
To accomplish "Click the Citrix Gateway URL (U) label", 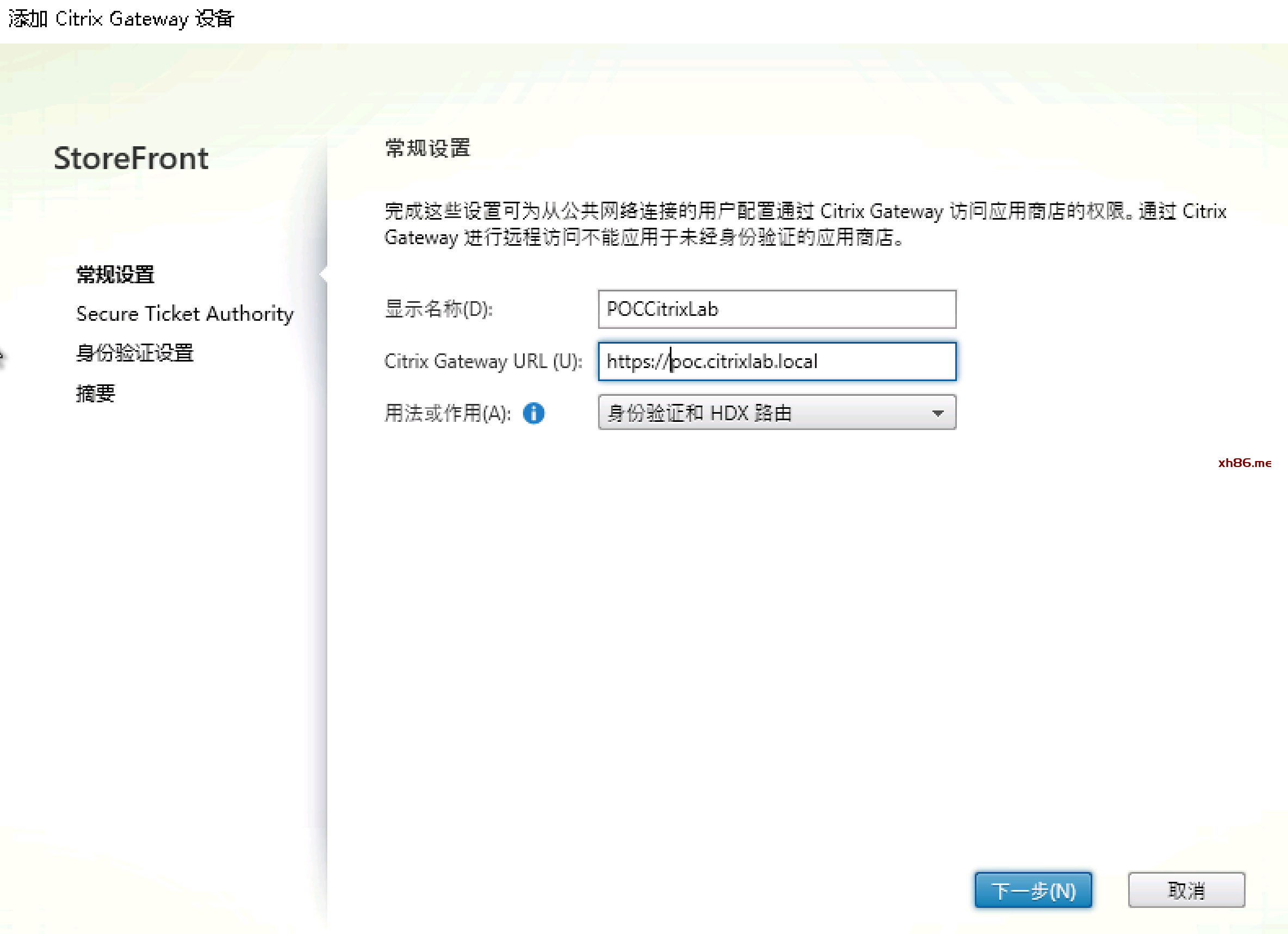I will click(x=483, y=361).
